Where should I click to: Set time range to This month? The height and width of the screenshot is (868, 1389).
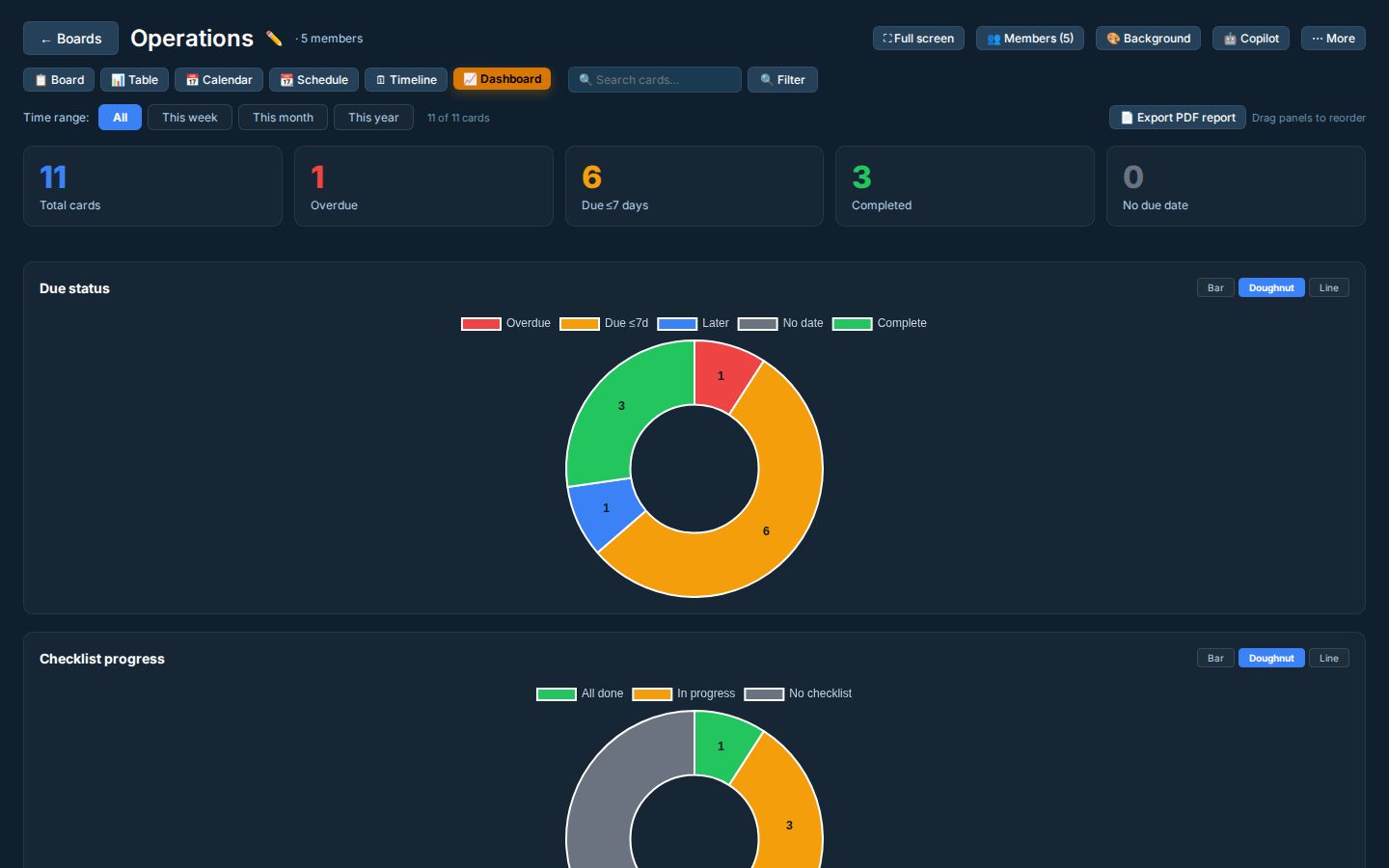[283, 118]
